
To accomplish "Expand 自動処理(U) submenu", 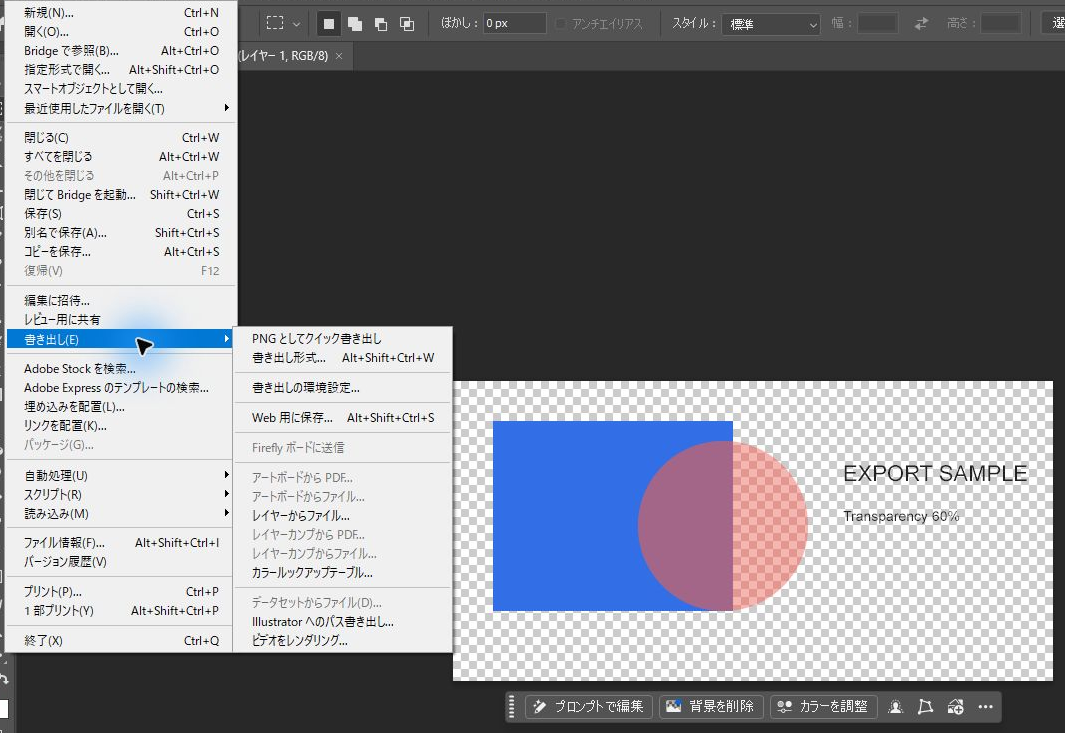I will pos(121,475).
